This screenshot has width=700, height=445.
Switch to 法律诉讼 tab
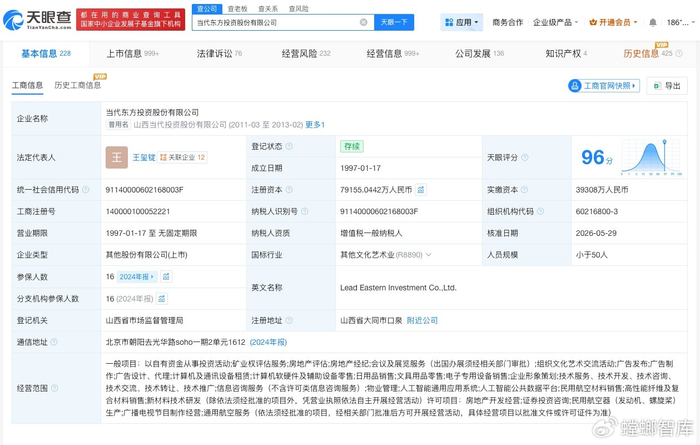(219, 54)
